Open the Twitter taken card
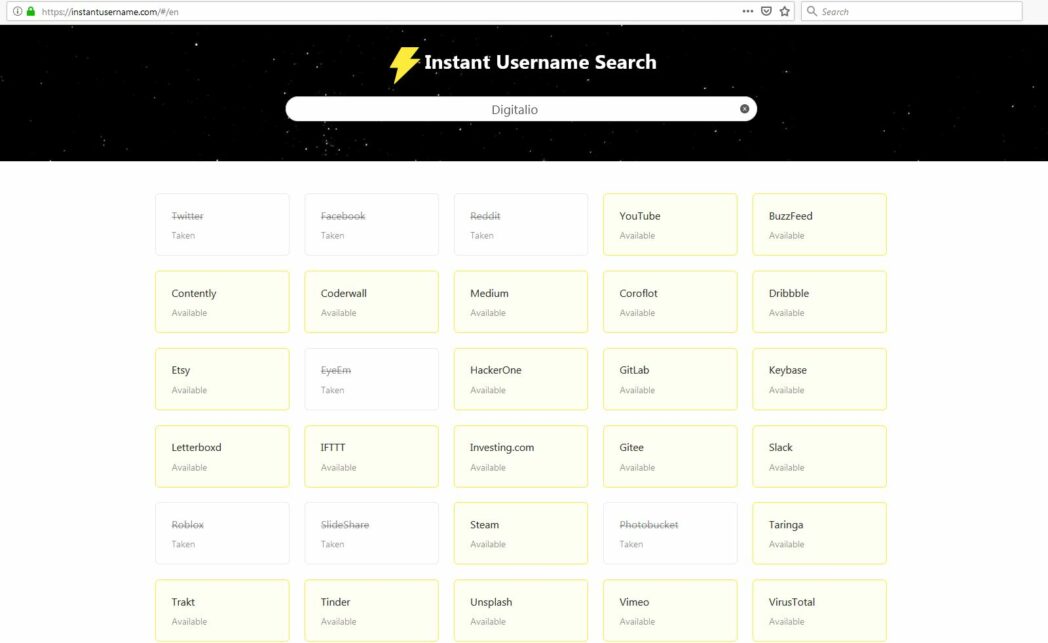 (222, 225)
